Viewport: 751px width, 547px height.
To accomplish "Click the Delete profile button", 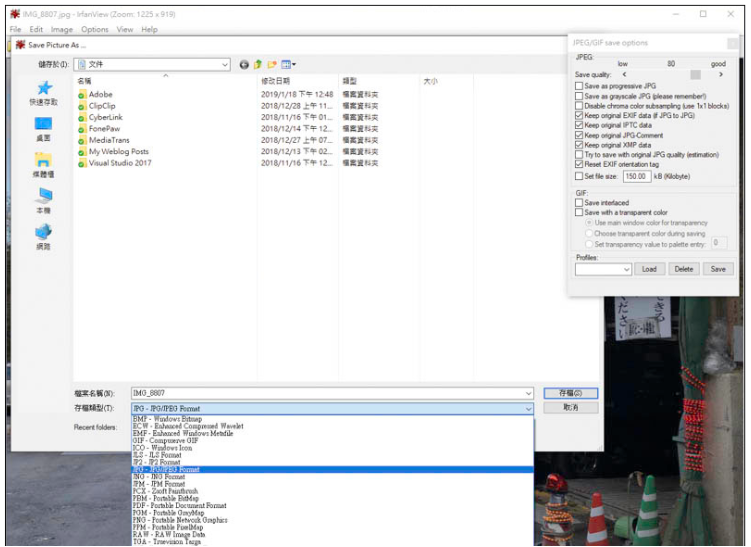I will pyautogui.click(x=683, y=269).
